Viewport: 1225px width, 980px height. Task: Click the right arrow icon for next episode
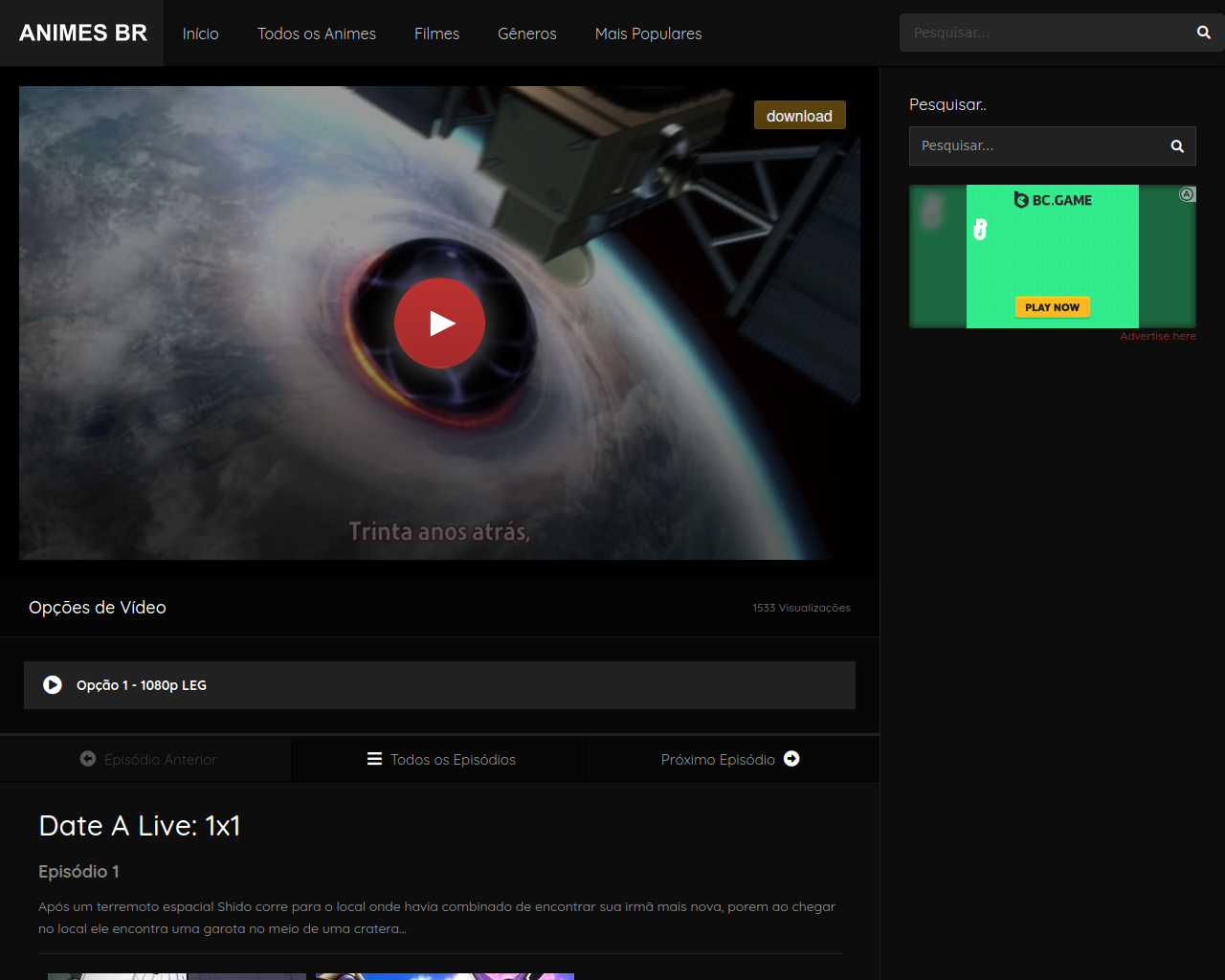point(791,759)
